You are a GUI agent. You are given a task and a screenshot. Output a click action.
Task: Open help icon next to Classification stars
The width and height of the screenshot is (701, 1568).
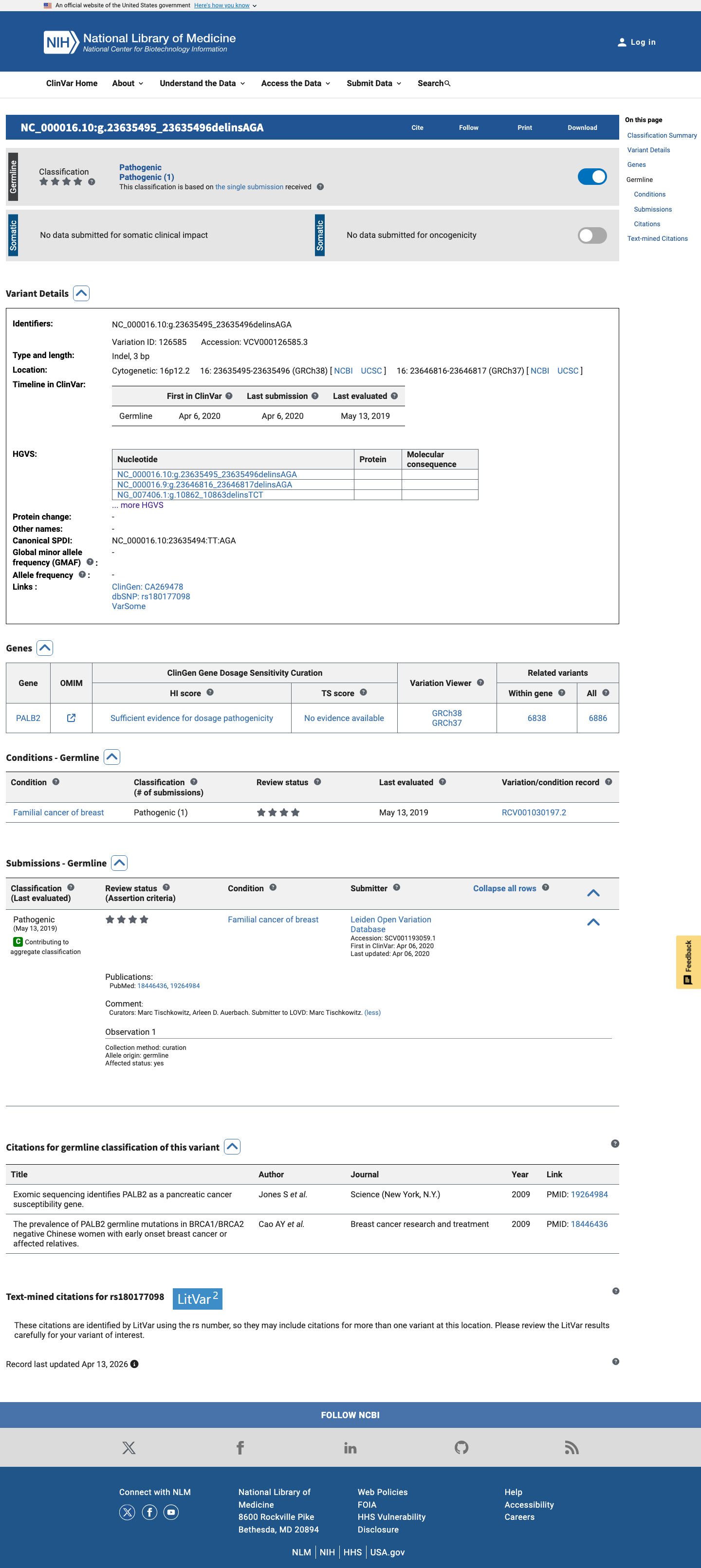92,181
